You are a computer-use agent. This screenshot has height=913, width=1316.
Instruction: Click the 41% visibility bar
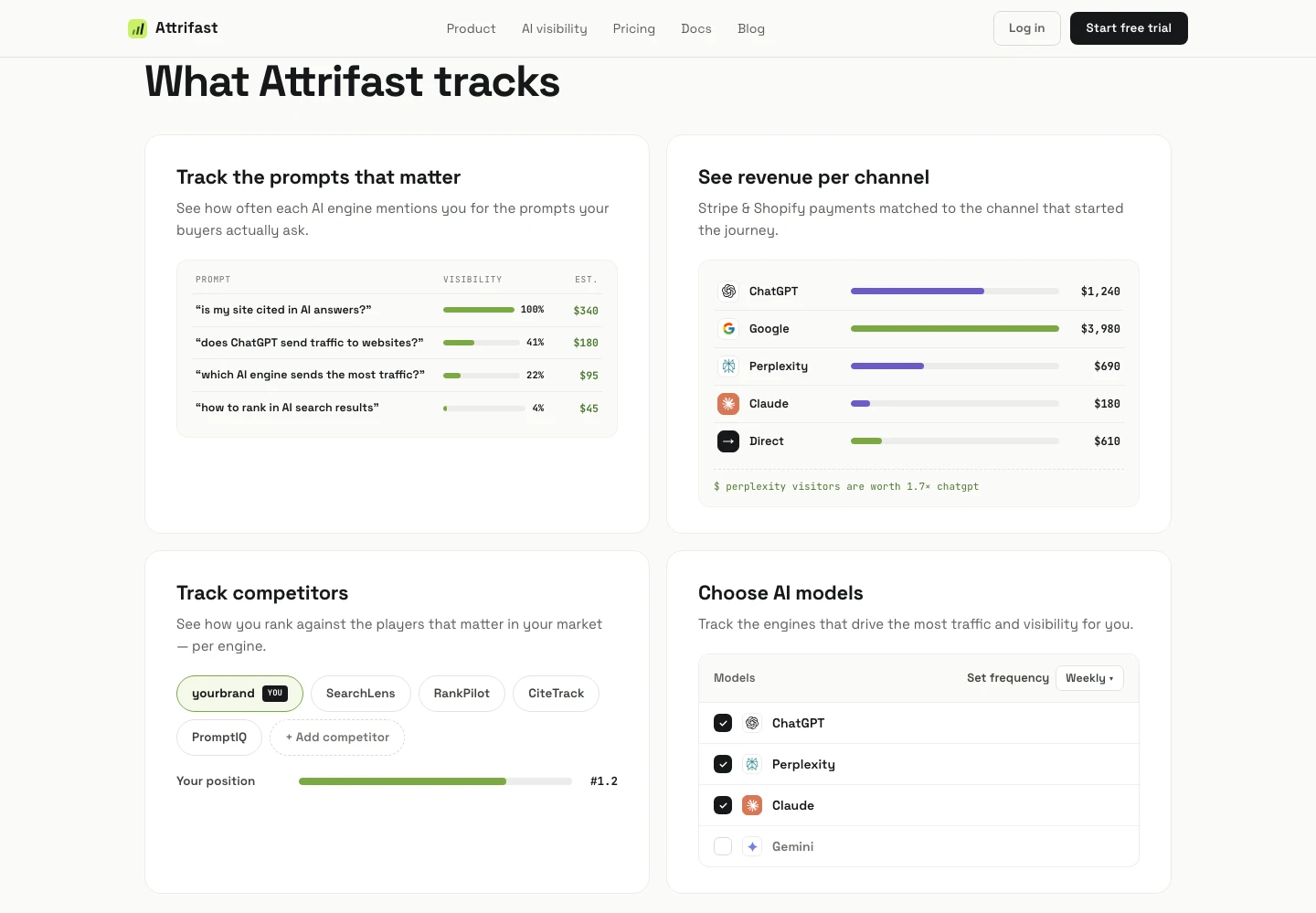point(482,343)
